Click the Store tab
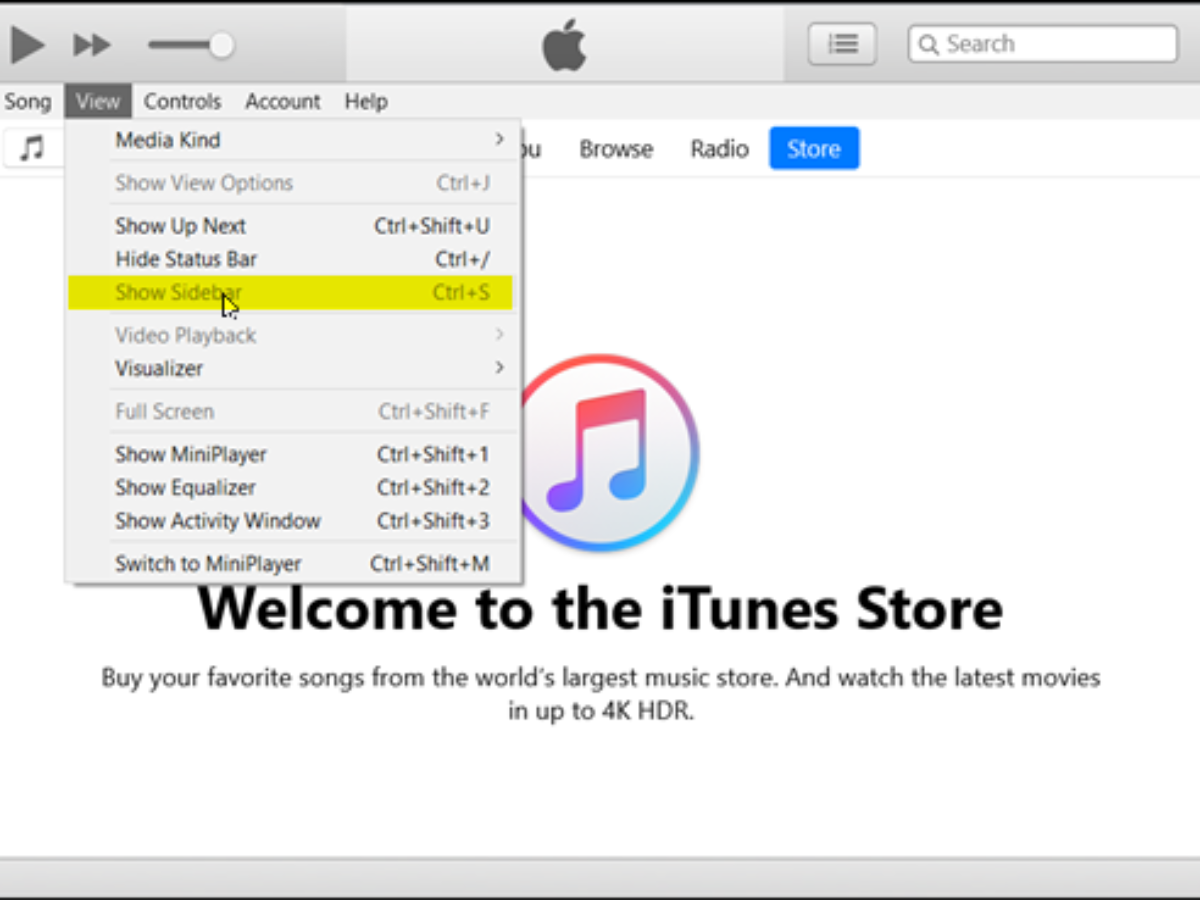 click(x=814, y=148)
